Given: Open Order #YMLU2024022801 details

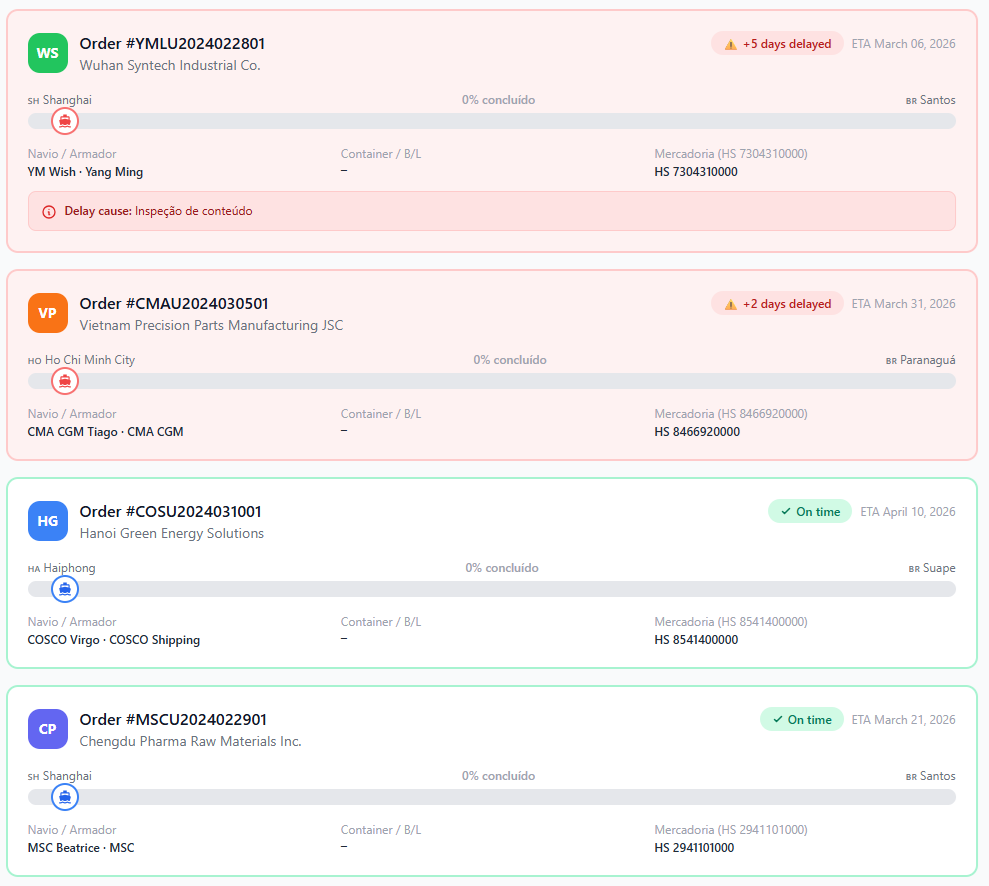Looking at the screenshot, I should 172,43.
